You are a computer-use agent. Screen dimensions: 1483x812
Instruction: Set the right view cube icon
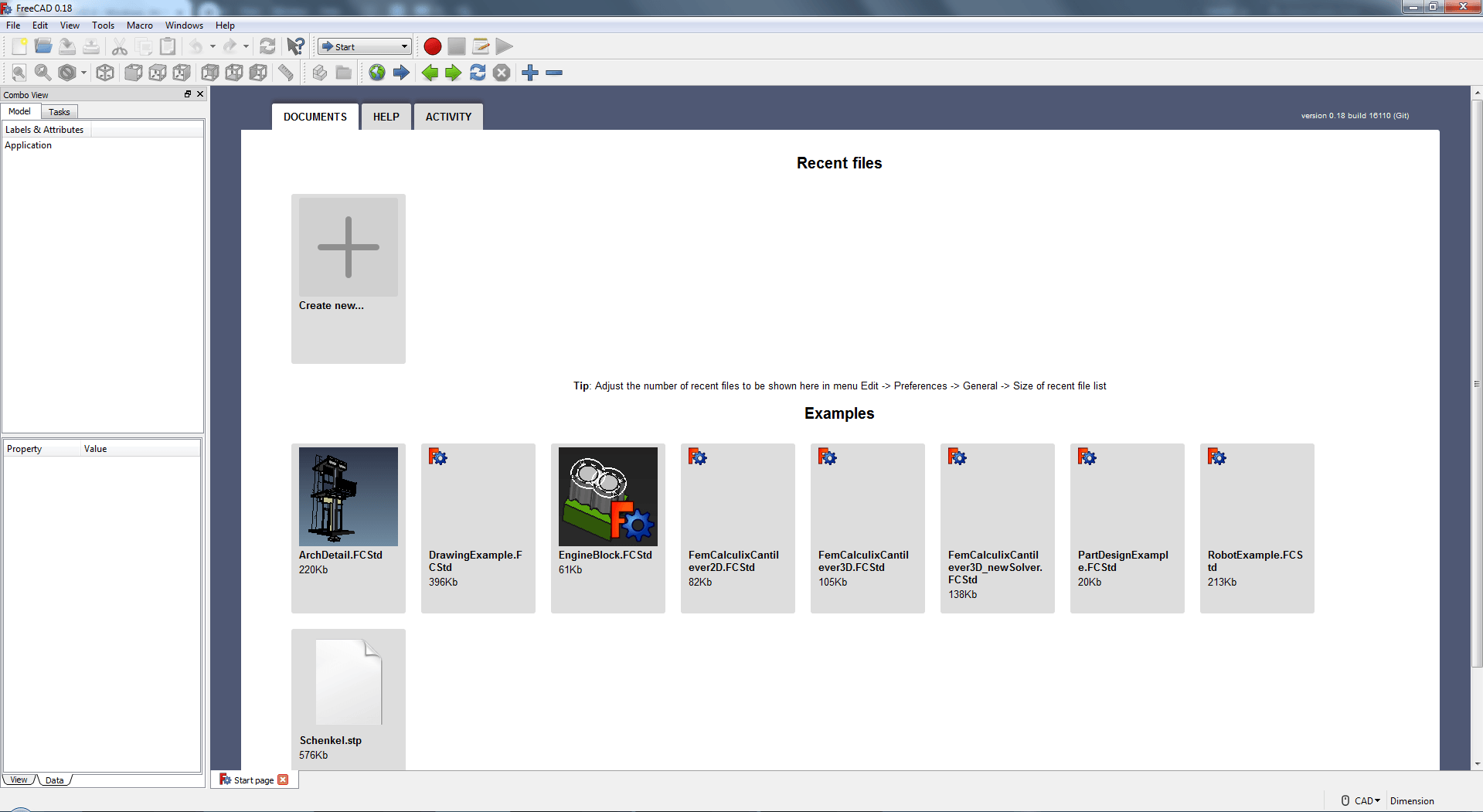pos(182,73)
